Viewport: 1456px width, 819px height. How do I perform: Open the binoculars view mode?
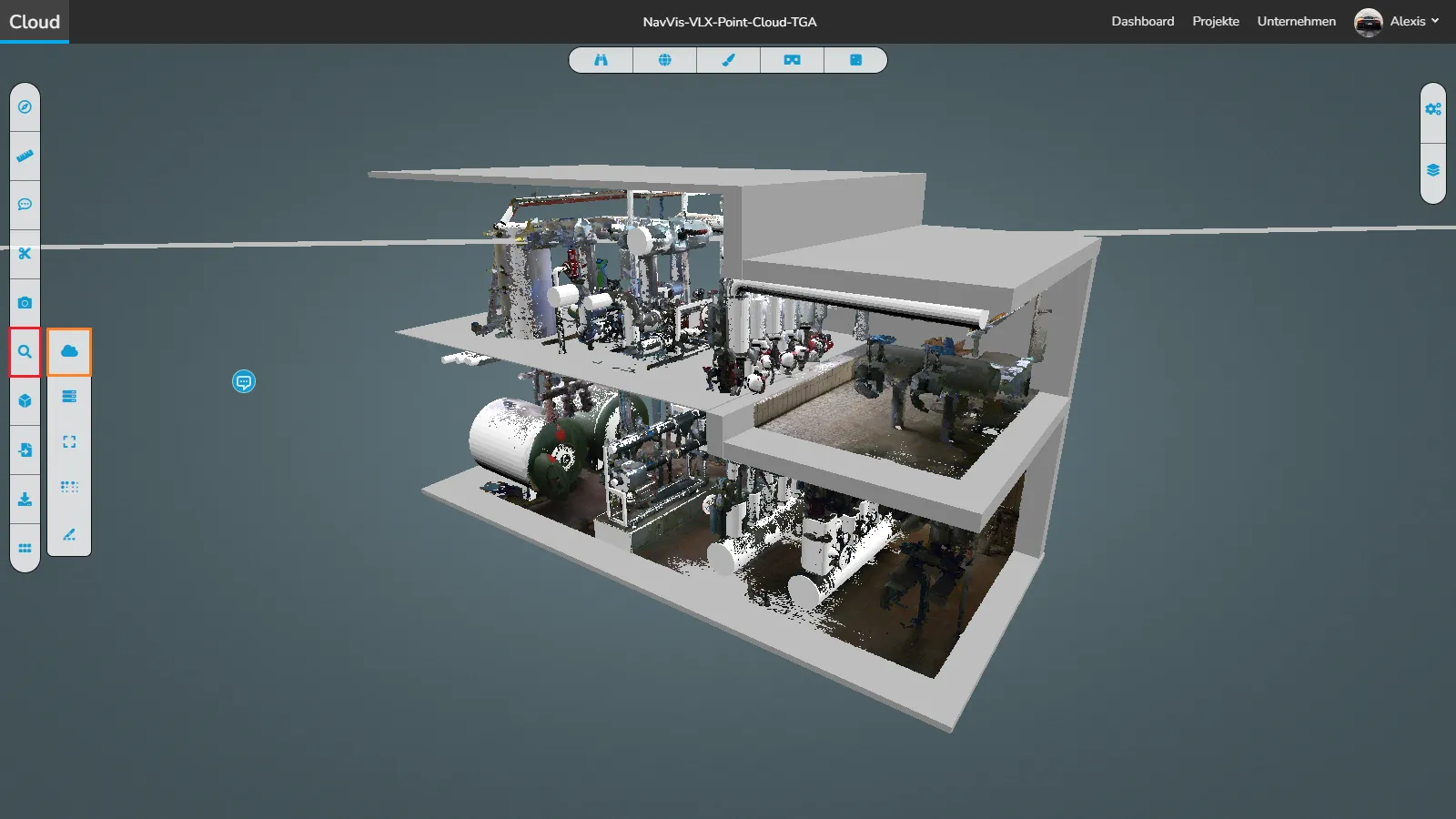(x=601, y=60)
